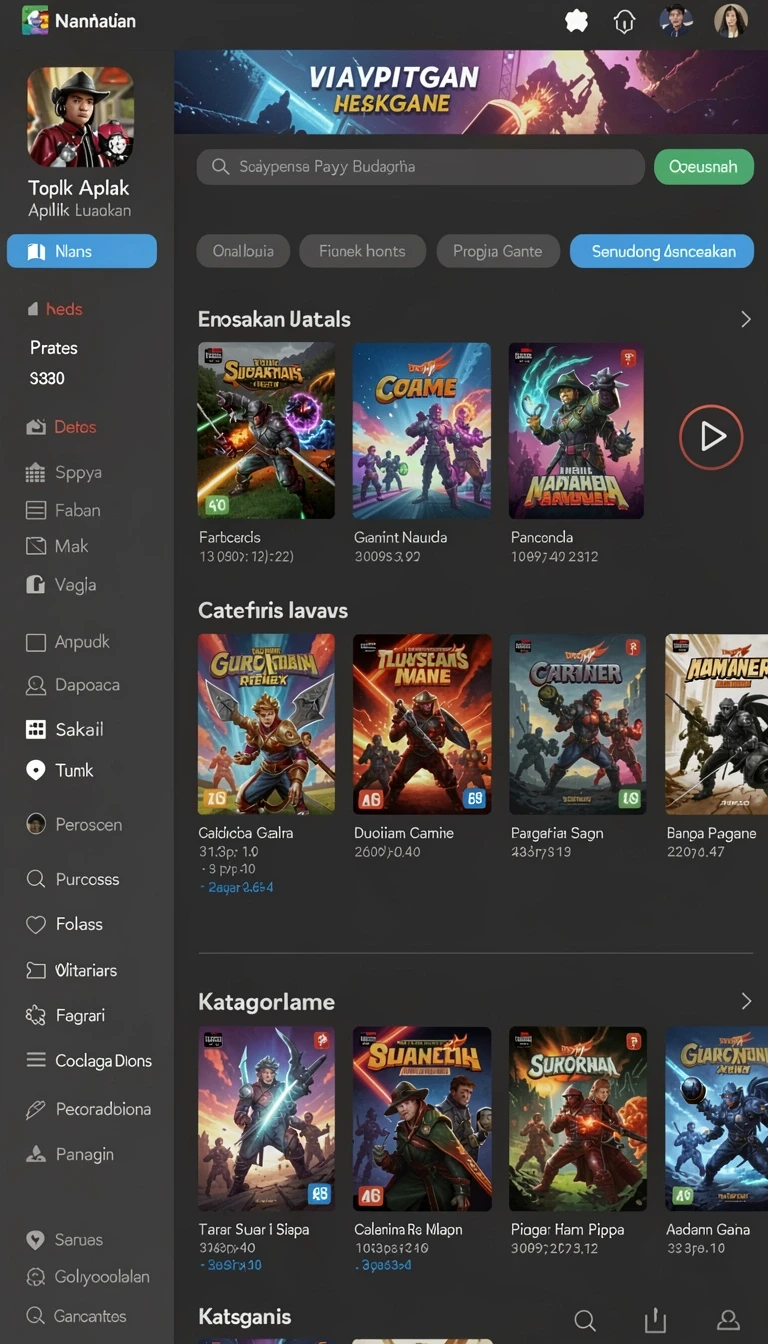Screen dimensions: 768x1344
Task: Click the Goliyooolalan settings icon in sidebar
Action: (36, 1277)
